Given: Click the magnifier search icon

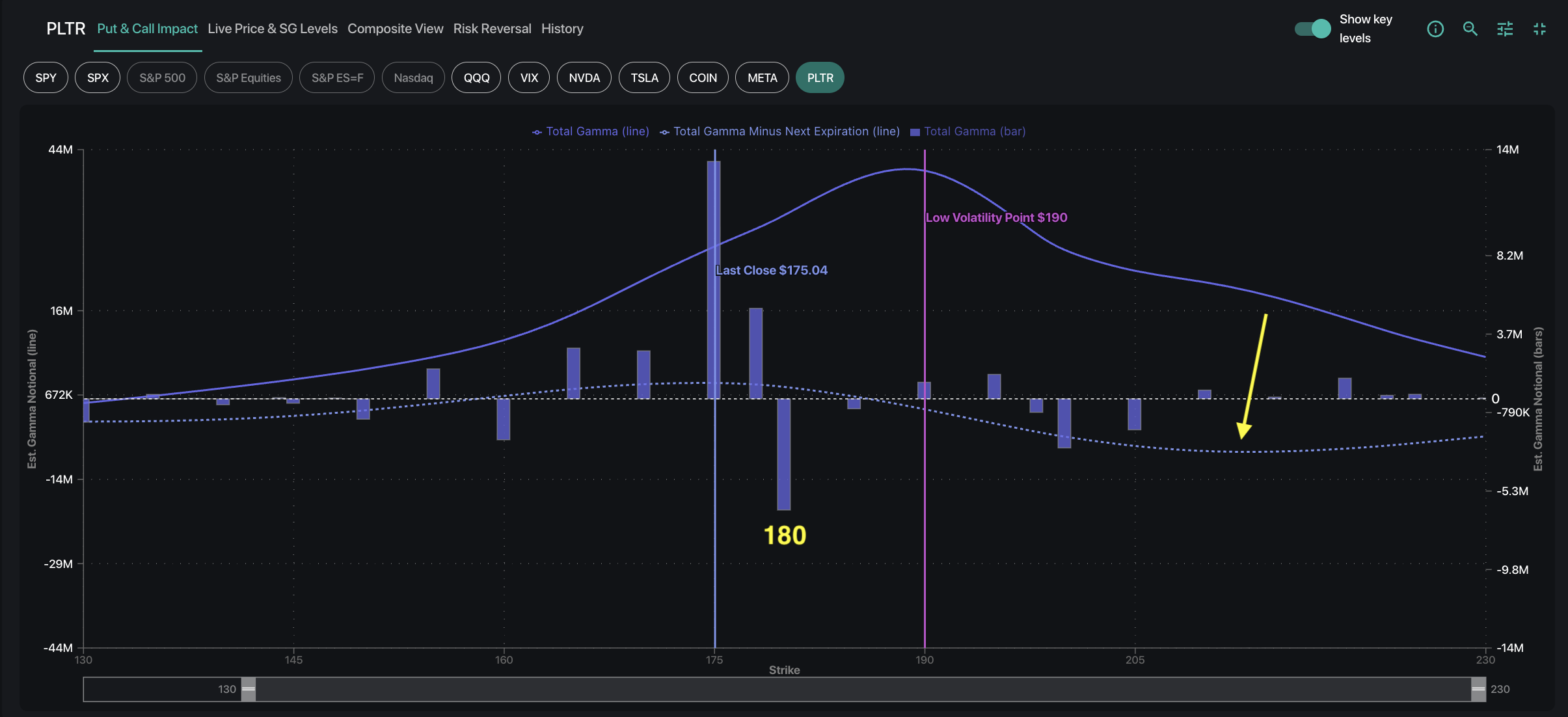Looking at the screenshot, I should click(1470, 29).
